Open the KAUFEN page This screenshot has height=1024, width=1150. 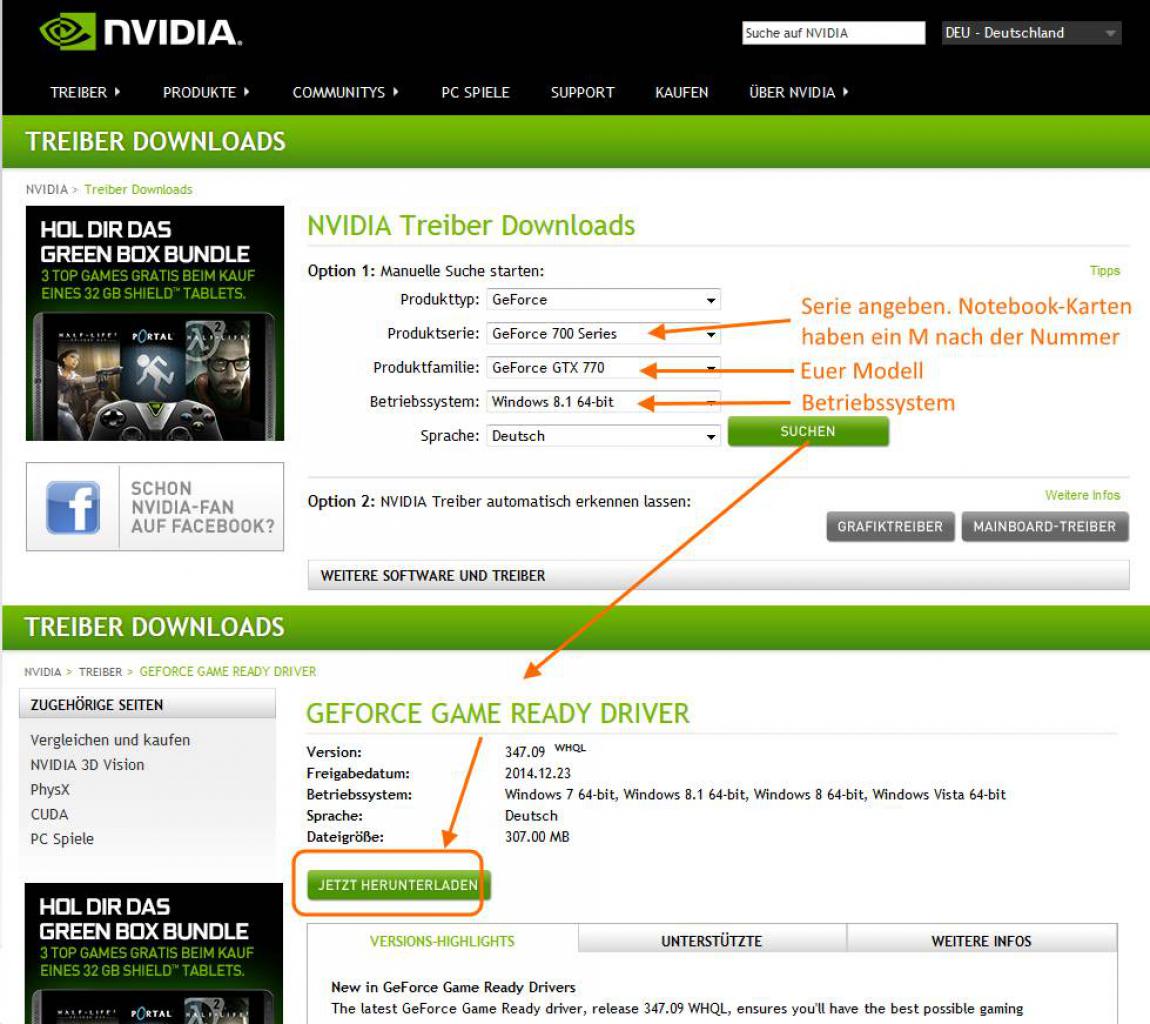coord(681,92)
